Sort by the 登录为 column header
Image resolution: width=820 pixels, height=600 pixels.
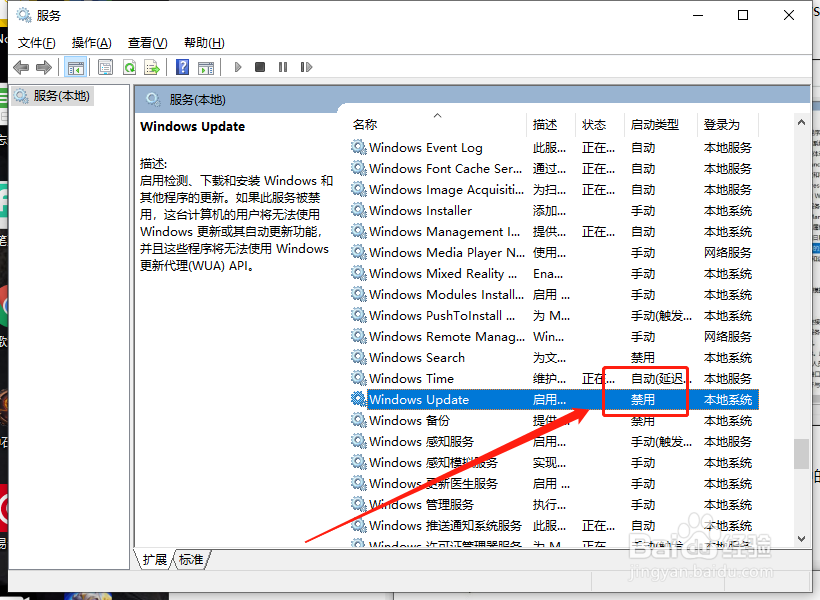(x=727, y=124)
